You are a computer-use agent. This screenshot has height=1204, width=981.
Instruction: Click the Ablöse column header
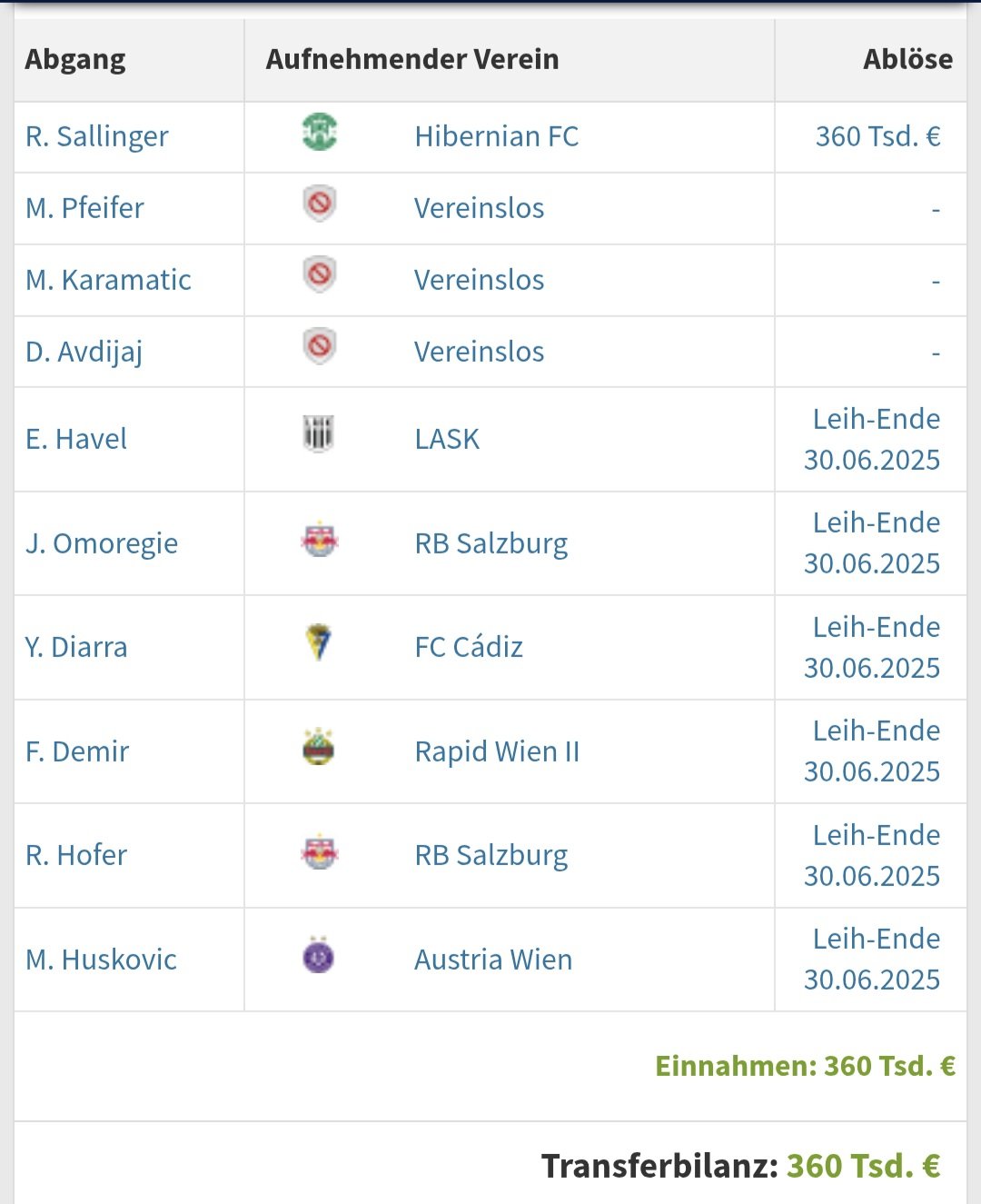point(907,59)
